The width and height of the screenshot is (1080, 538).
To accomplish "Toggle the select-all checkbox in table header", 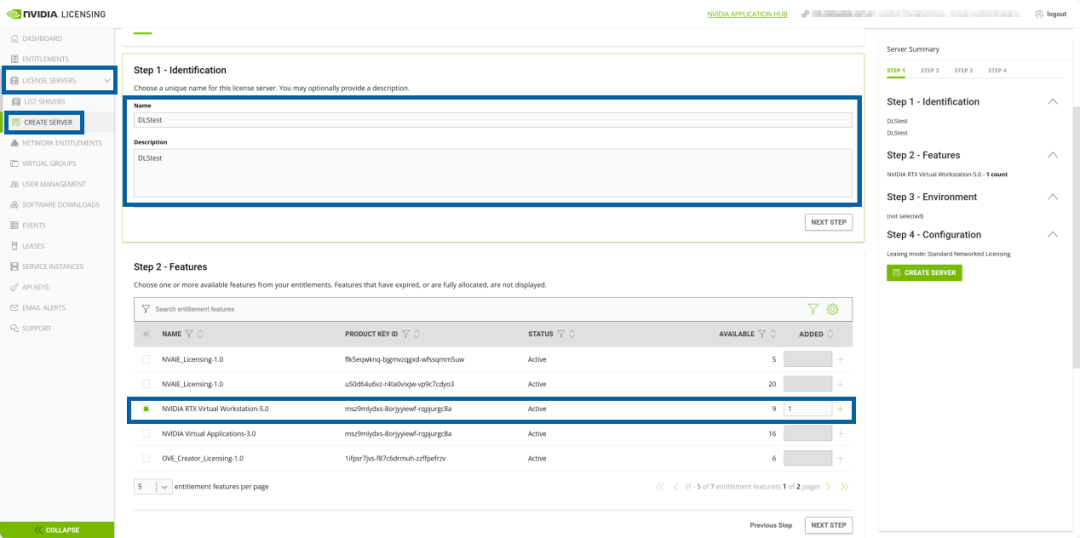I will coord(145,334).
